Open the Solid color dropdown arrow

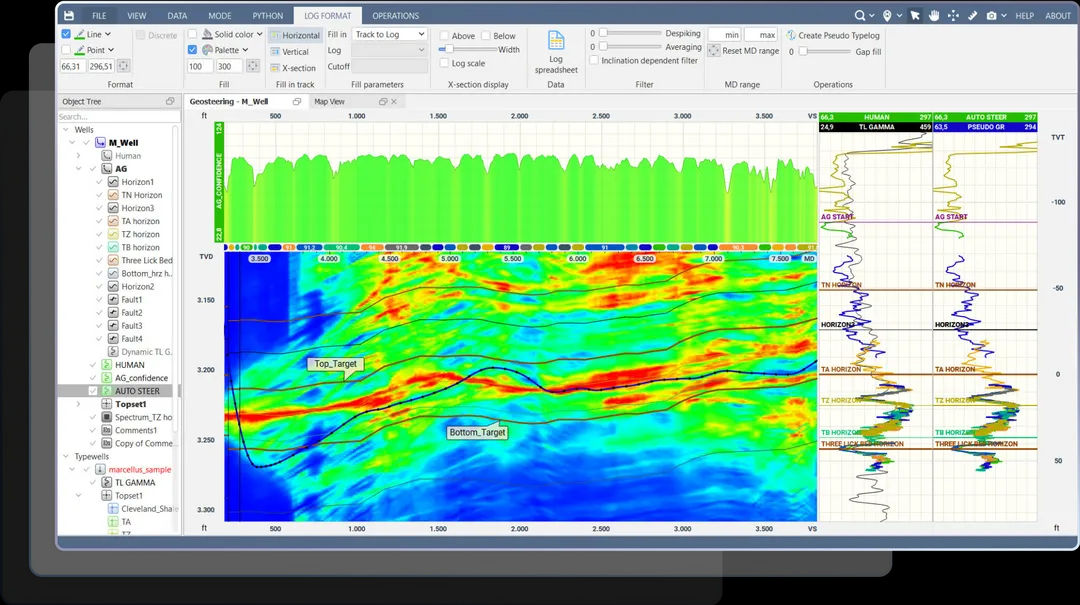click(x=260, y=34)
